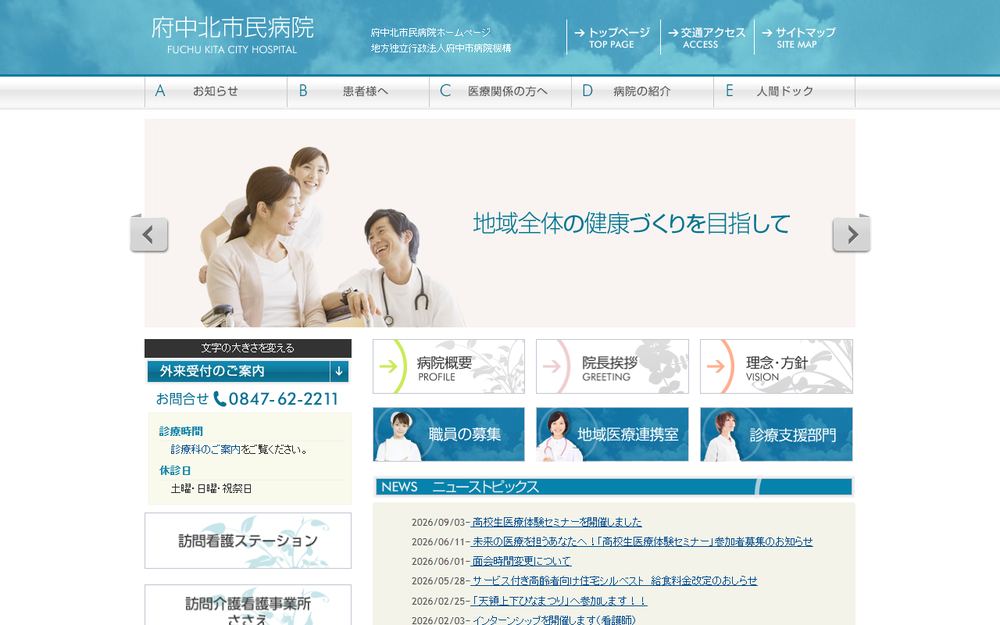Open 理念・方針 VISION button

[776, 367]
